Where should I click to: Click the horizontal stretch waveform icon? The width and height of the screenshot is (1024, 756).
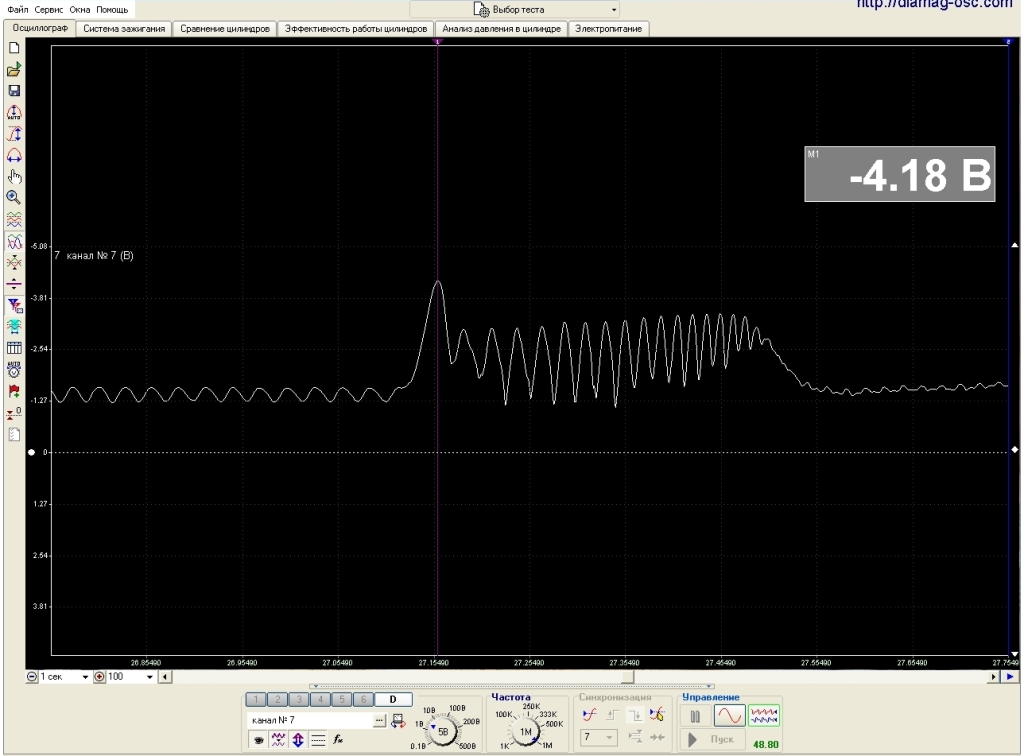(14, 155)
